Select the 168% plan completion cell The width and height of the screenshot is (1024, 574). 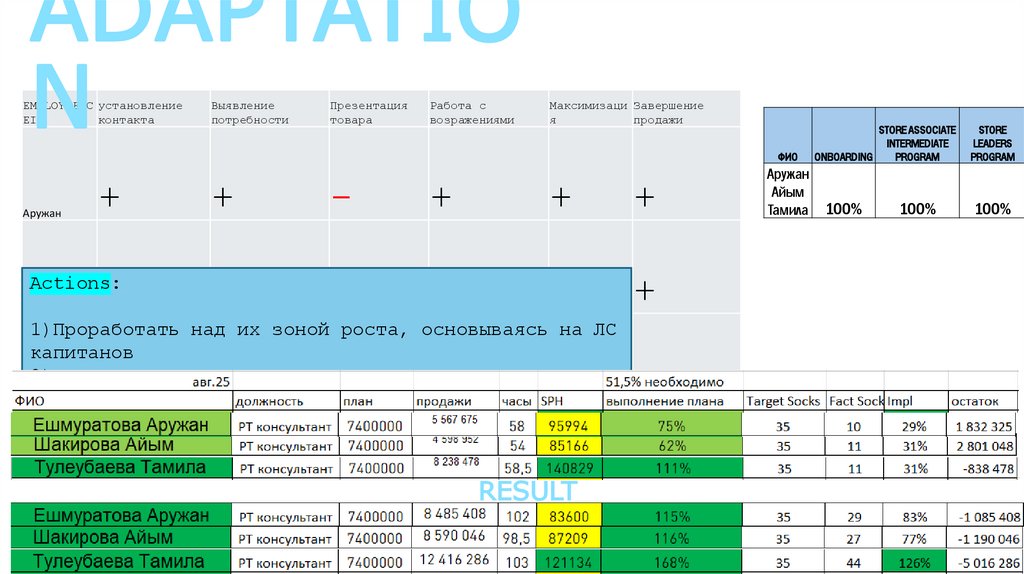point(671,562)
